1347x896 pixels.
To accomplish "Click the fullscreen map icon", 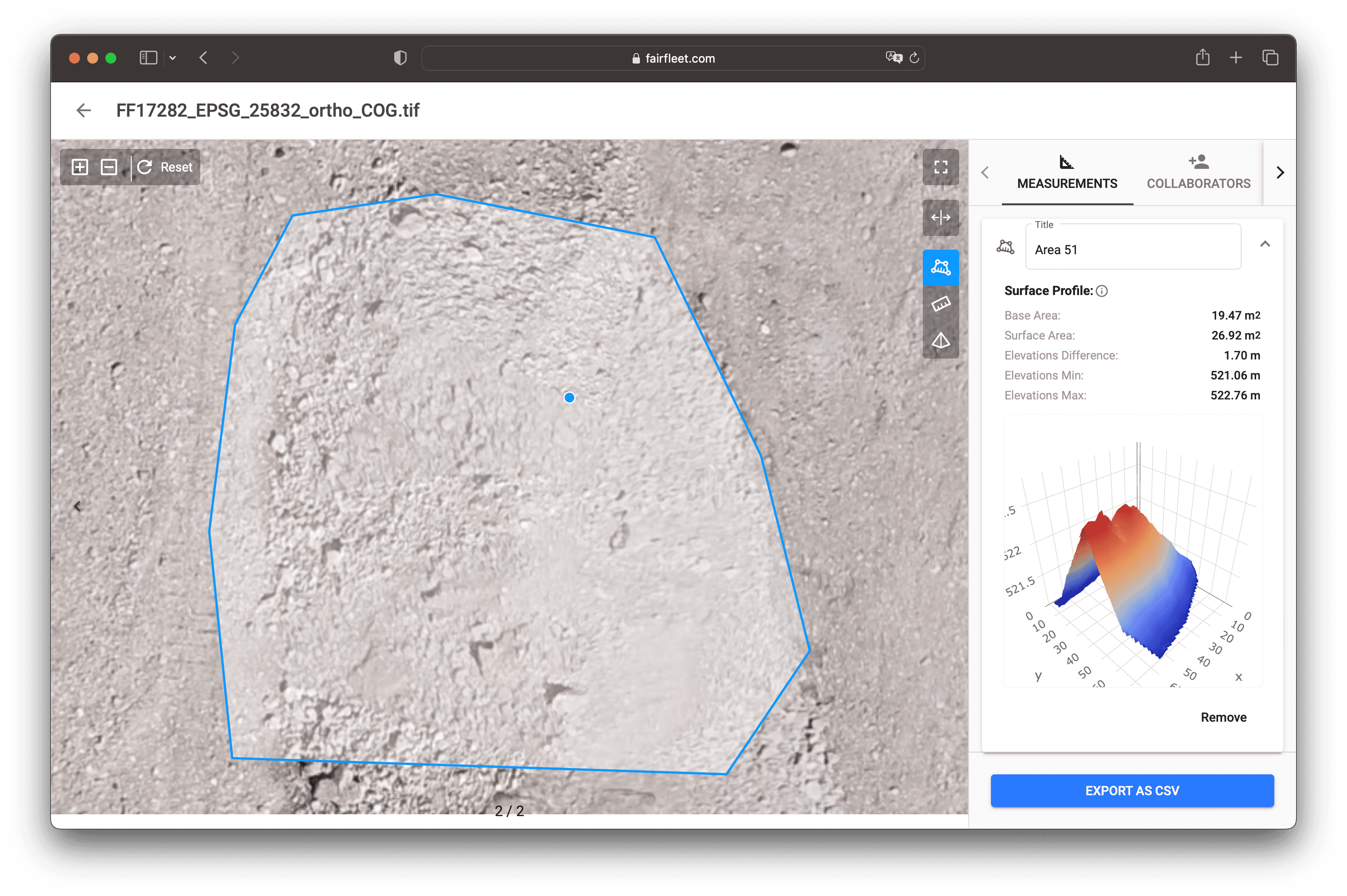I will [941, 167].
